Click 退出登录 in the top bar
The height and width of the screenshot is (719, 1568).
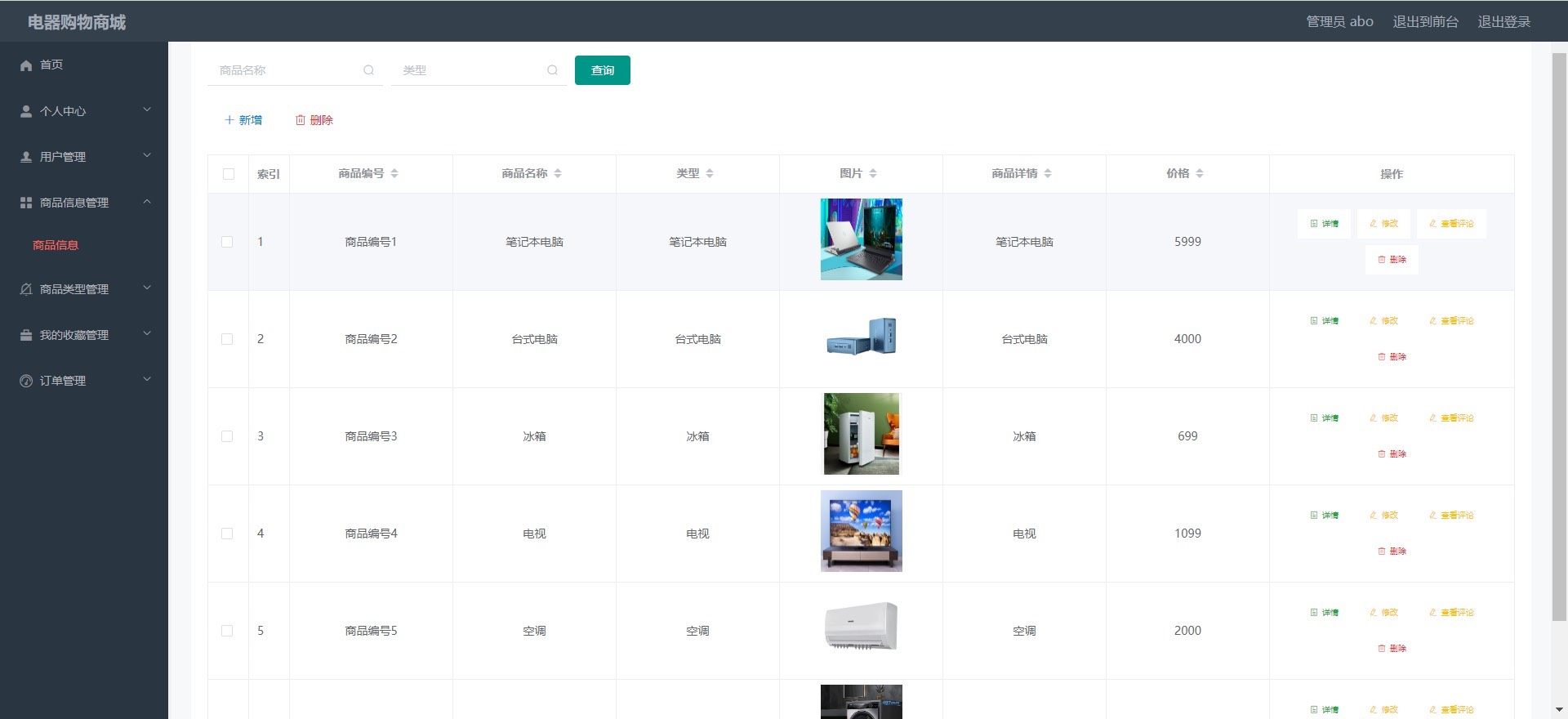[x=1503, y=22]
